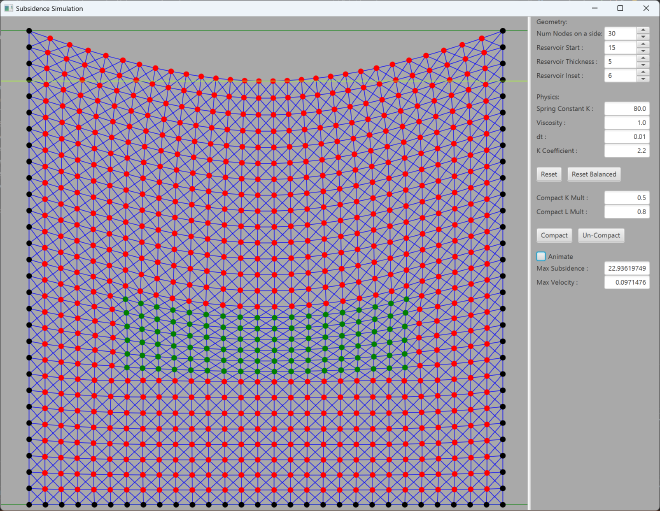The width and height of the screenshot is (660, 511).
Task: Enable the Animate checkbox
Action: click(541, 257)
